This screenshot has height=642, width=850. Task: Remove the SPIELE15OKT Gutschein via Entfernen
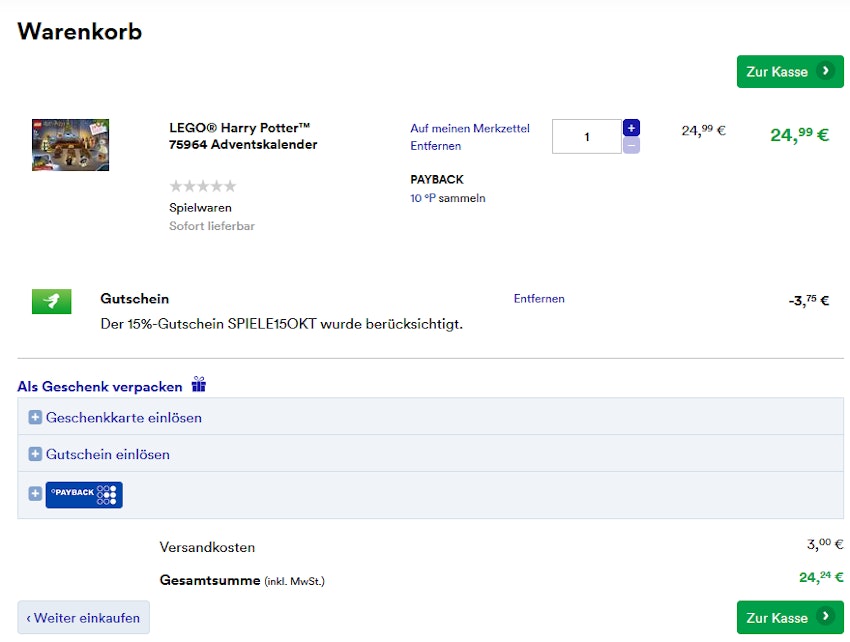(539, 299)
